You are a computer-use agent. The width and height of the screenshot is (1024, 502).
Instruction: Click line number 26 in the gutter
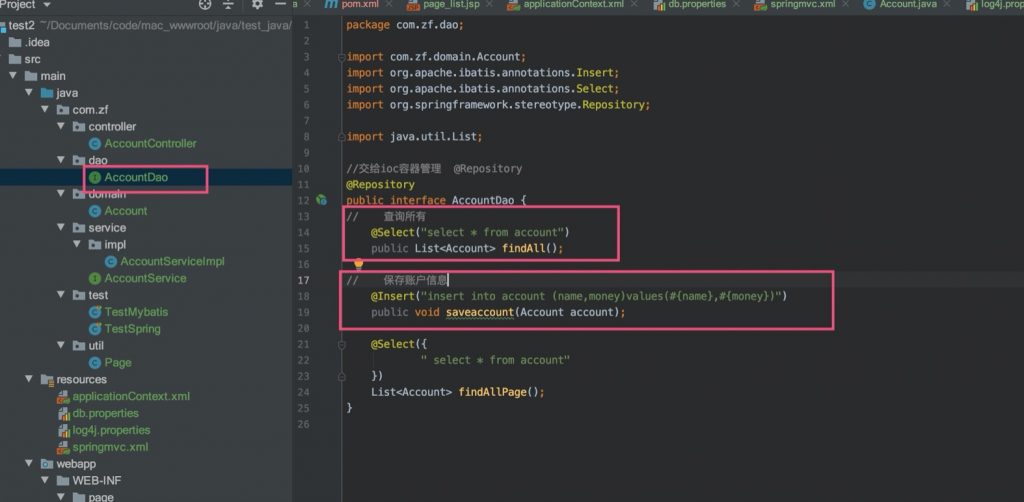303,424
